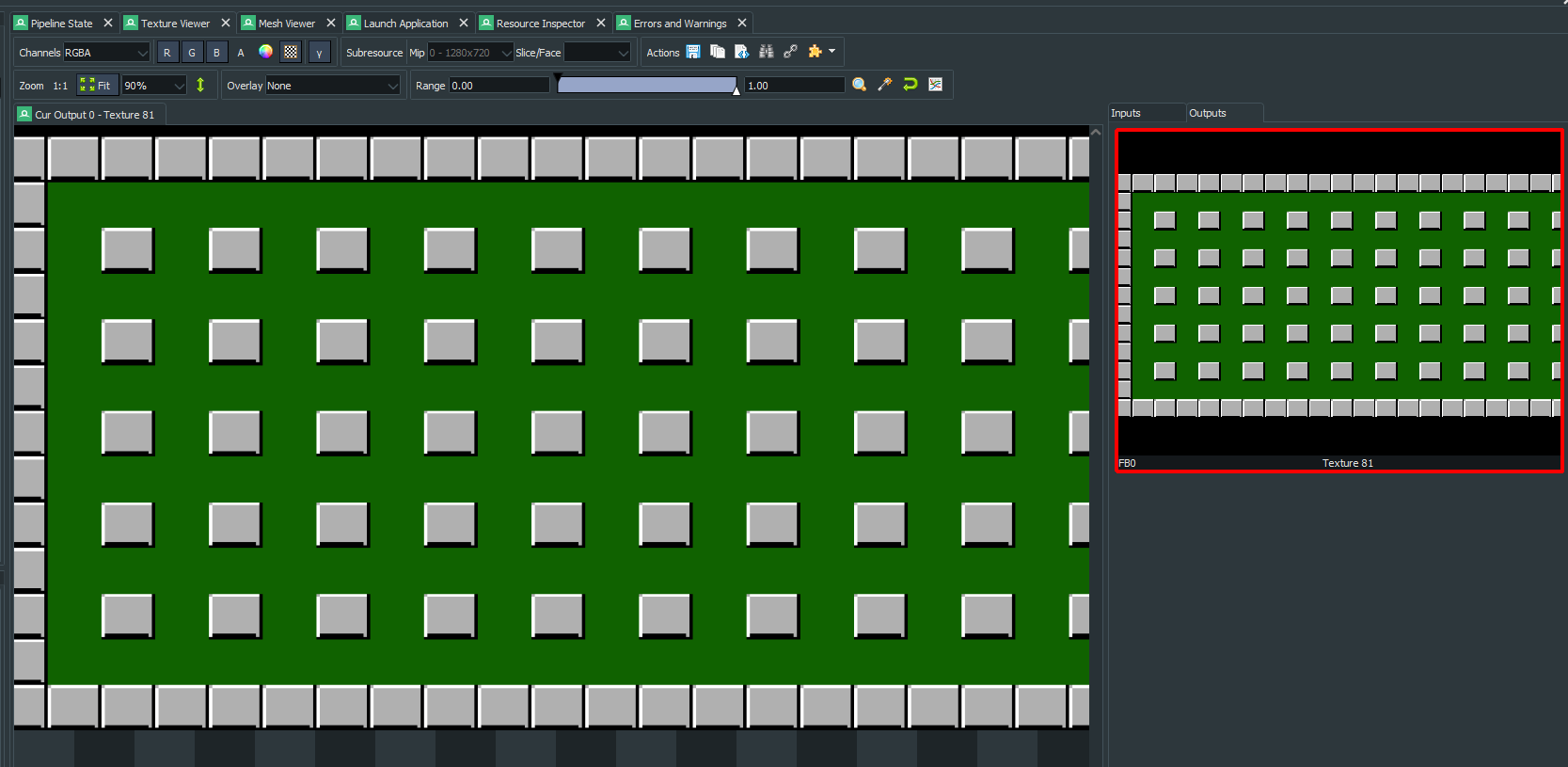This screenshot has width=1568, height=767.
Task: Toggle the alpha channel A button
Action: click(x=241, y=53)
